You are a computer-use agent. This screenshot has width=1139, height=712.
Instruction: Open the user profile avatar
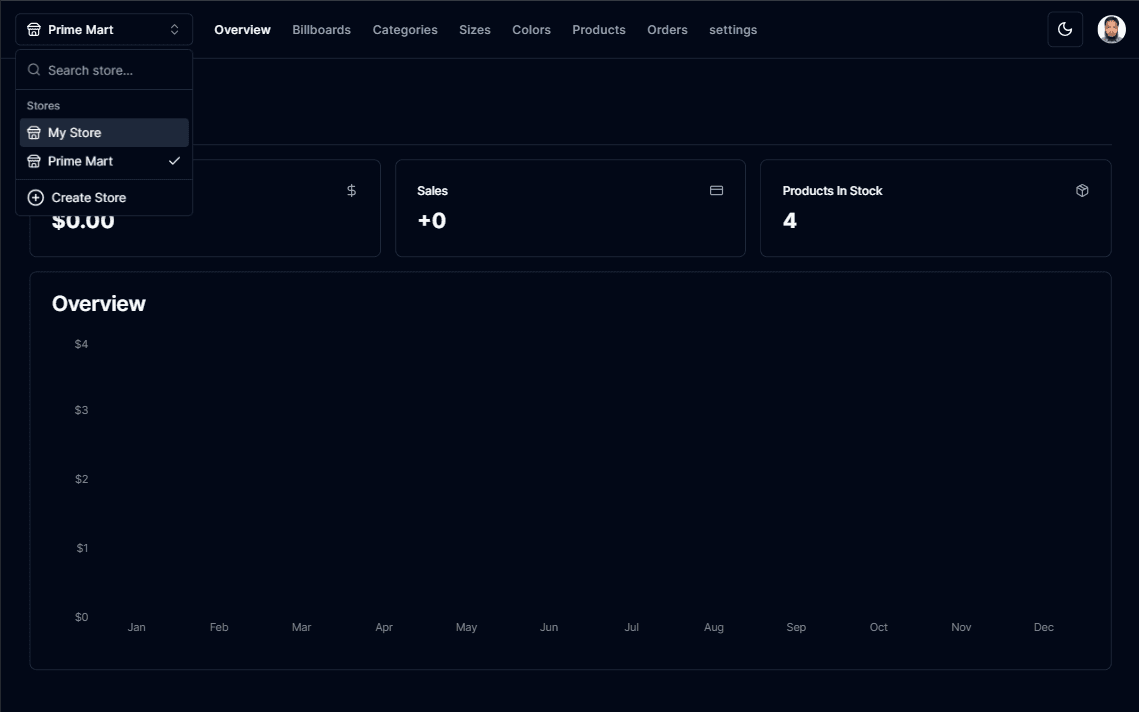coord(1111,30)
